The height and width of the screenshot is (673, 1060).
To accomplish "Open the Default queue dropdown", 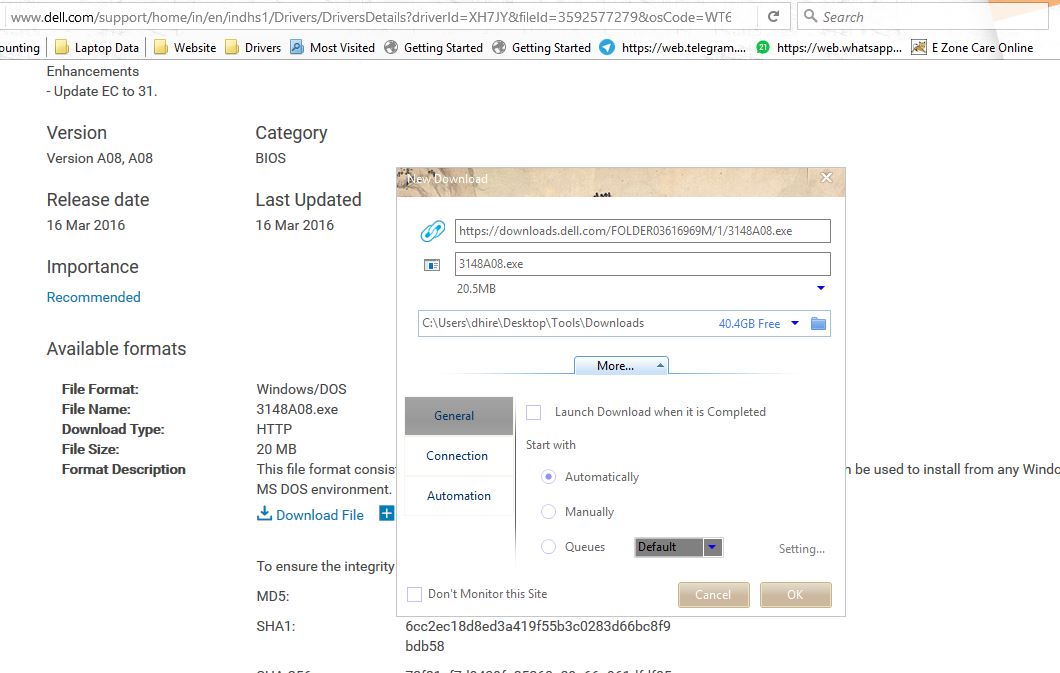I will [713, 547].
